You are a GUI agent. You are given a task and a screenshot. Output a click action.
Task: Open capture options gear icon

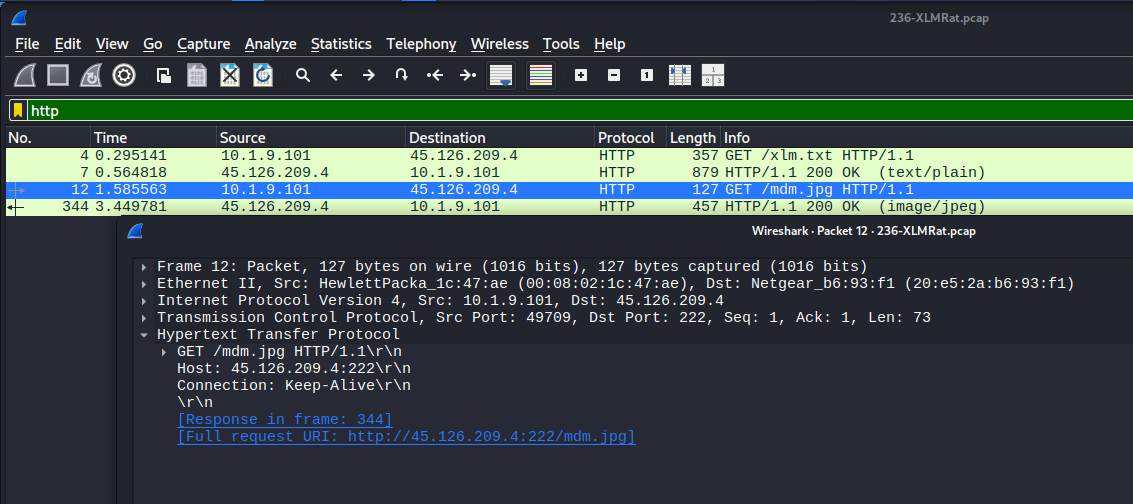coord(124,75)
